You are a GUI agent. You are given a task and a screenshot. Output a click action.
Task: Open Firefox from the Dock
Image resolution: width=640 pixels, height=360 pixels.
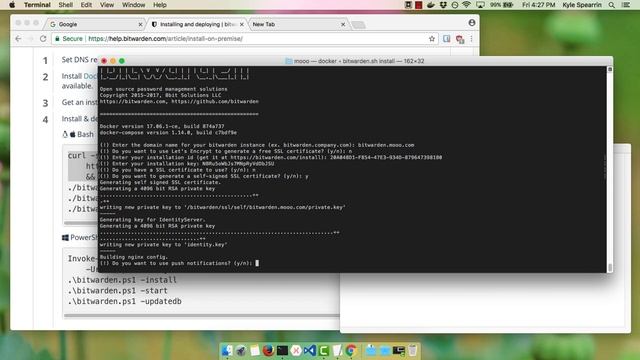[268, 350]
